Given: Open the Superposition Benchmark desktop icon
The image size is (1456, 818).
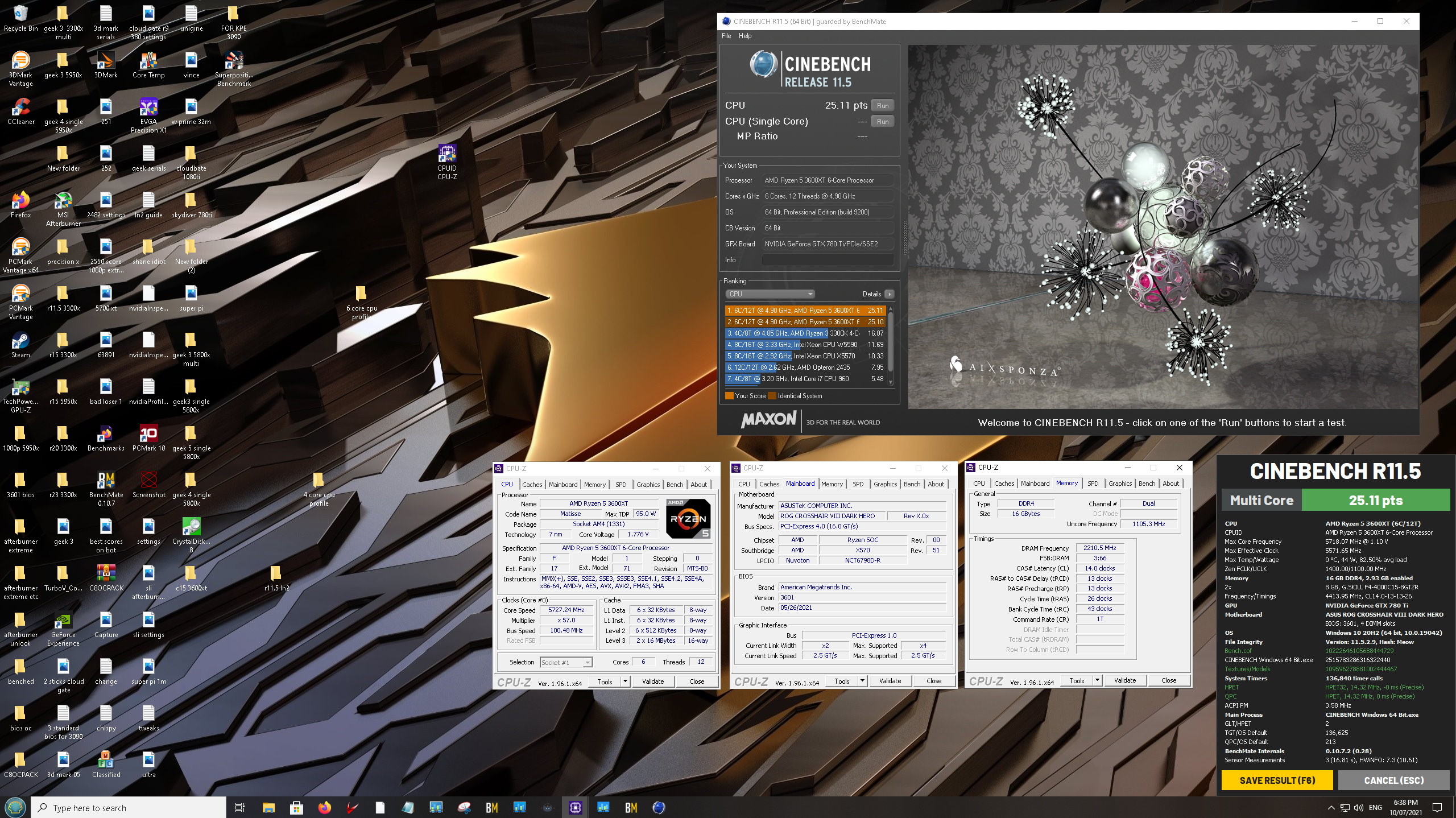Looking at the screenshot, I should pos(234,69).
